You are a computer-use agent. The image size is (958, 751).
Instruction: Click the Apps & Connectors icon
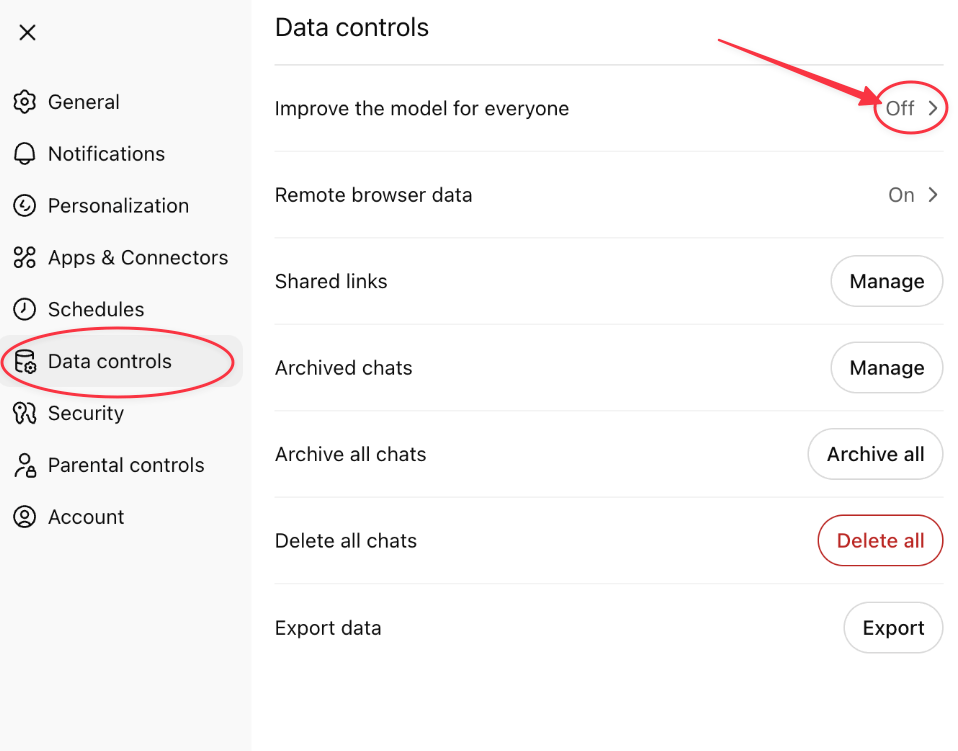click(x=24, y=258)
